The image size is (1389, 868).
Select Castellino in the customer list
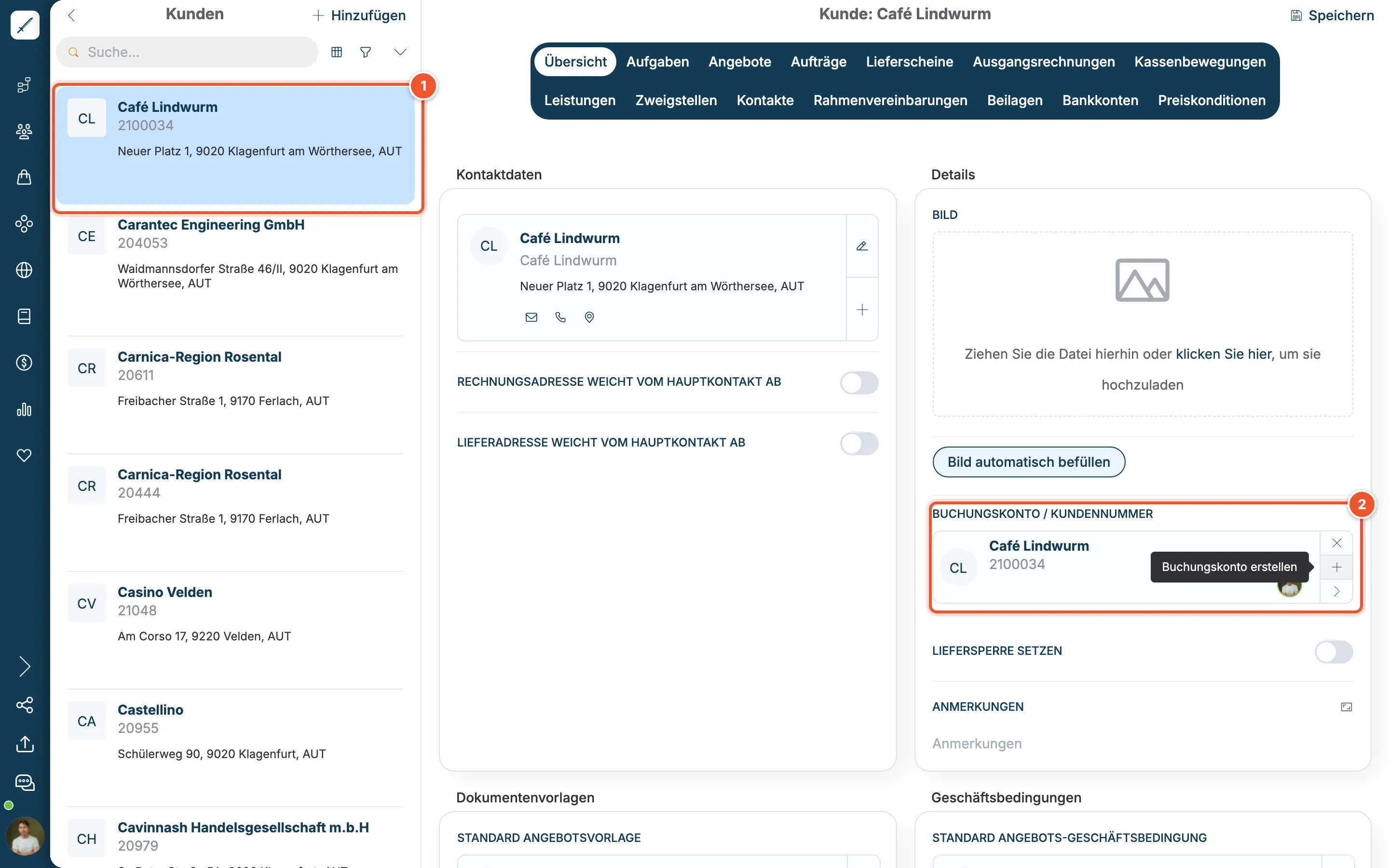(235, 747)
